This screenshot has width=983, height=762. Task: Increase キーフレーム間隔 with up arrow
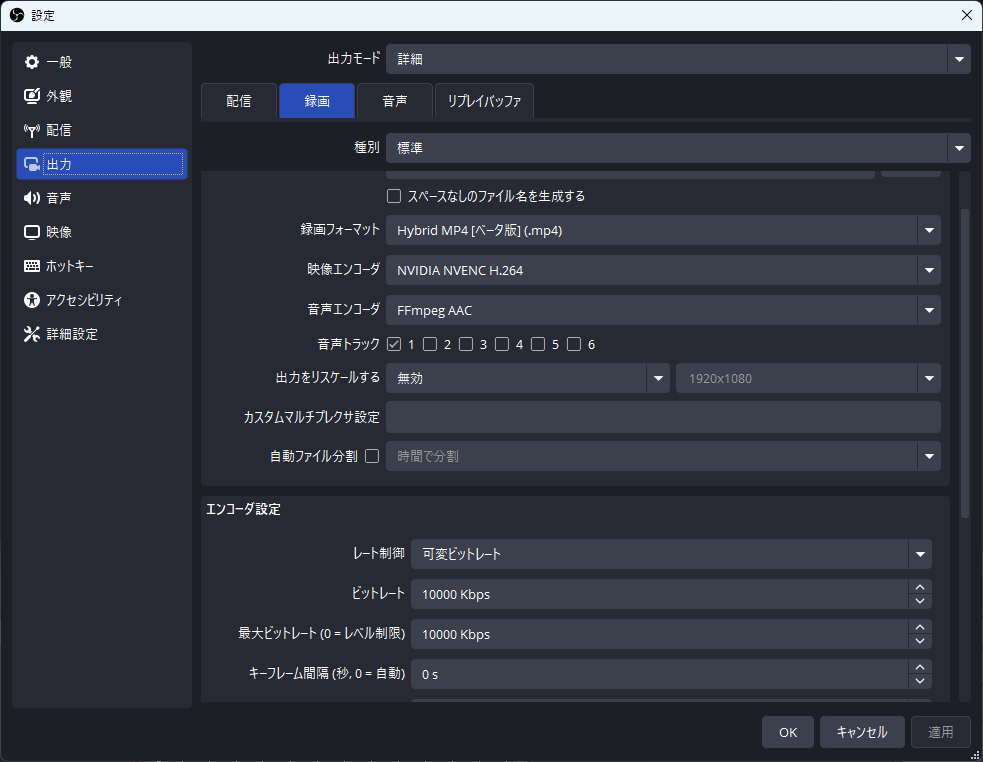920,668
